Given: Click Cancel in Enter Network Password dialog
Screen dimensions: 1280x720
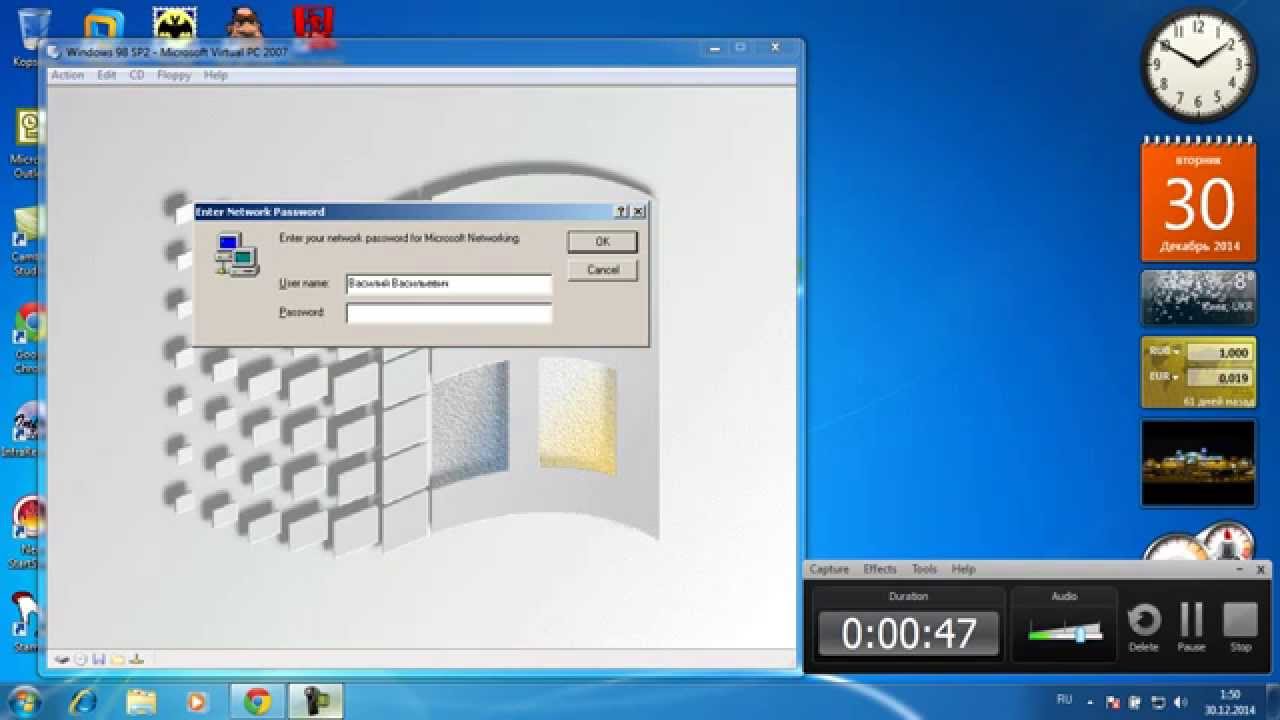Looking at the screenshot, I should pyautogui.click(x=602, y=270).
